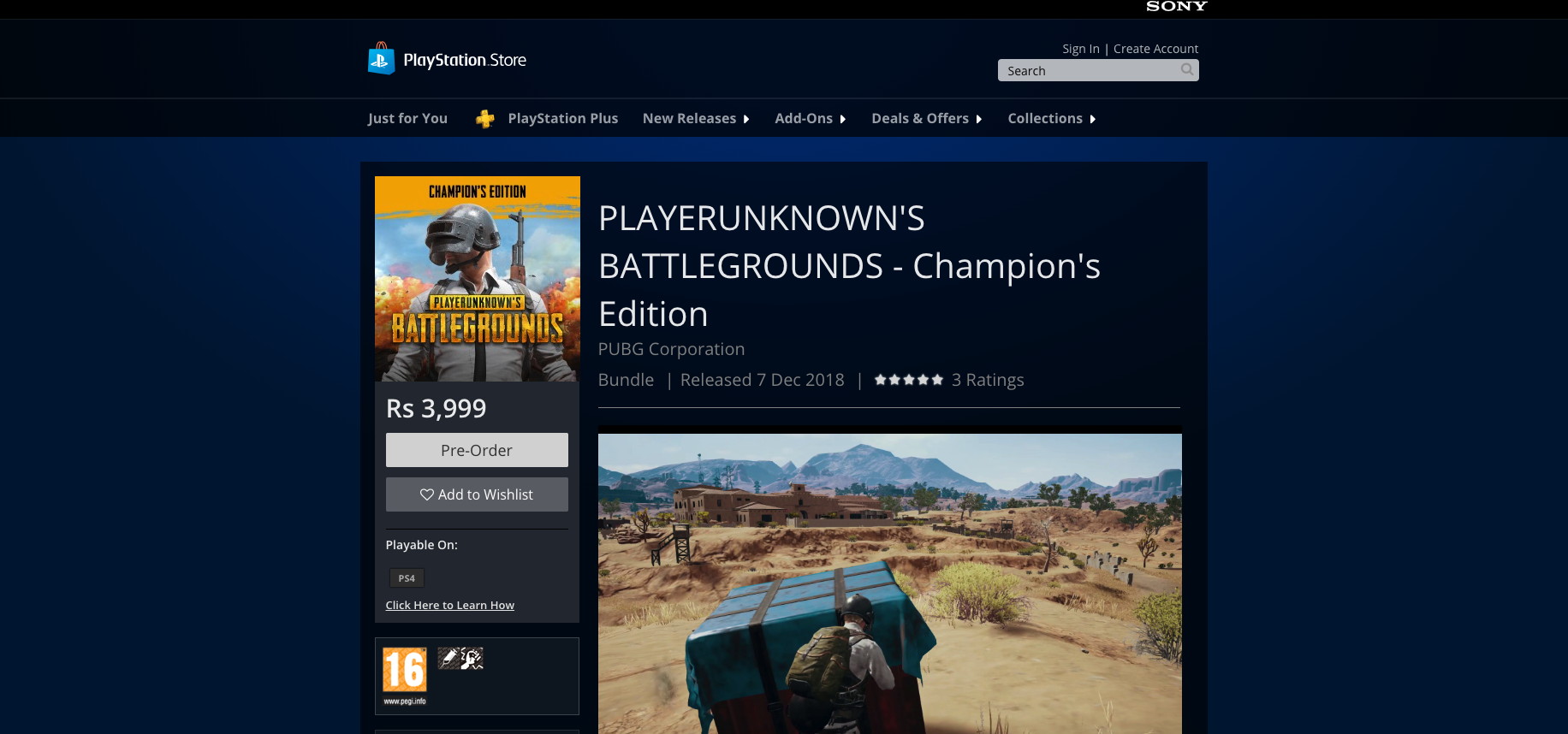Click the PS4 platform badge

(407, 578)
